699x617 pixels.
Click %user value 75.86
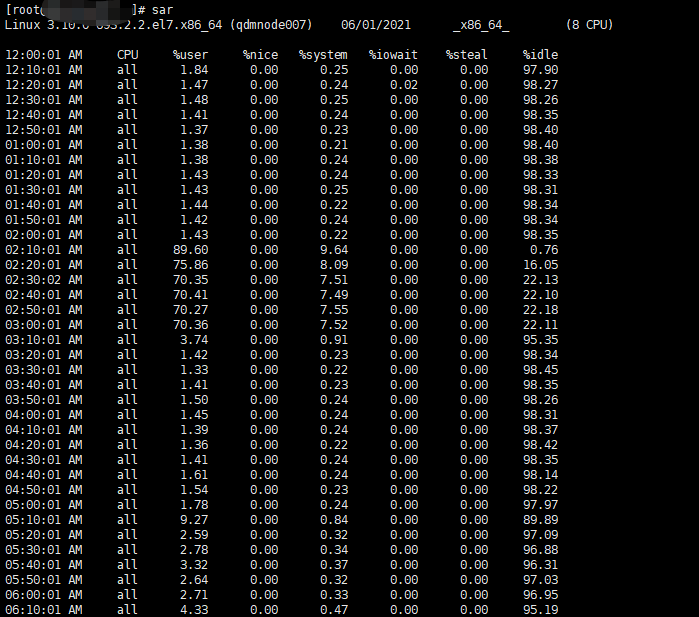(190, 265)
